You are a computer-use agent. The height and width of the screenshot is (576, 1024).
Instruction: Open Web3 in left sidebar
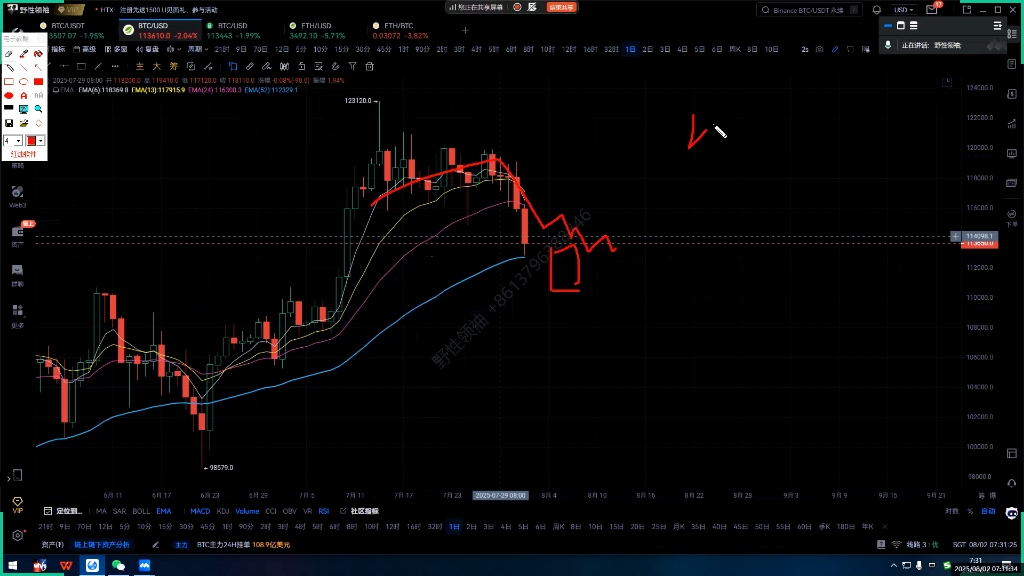(18, 196)
